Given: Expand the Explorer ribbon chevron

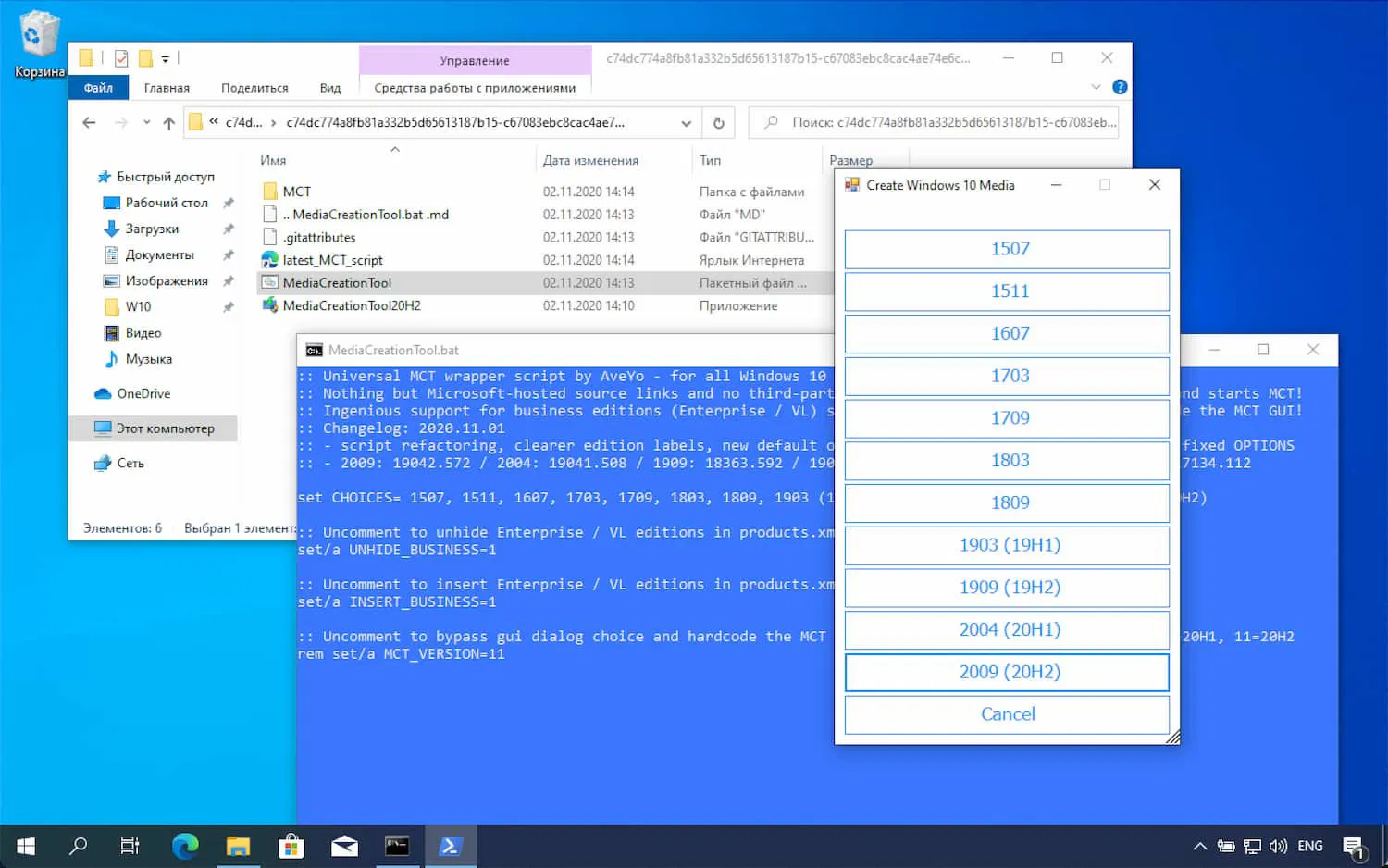Looking at the screenshot, I should (x=1096, y=87).
